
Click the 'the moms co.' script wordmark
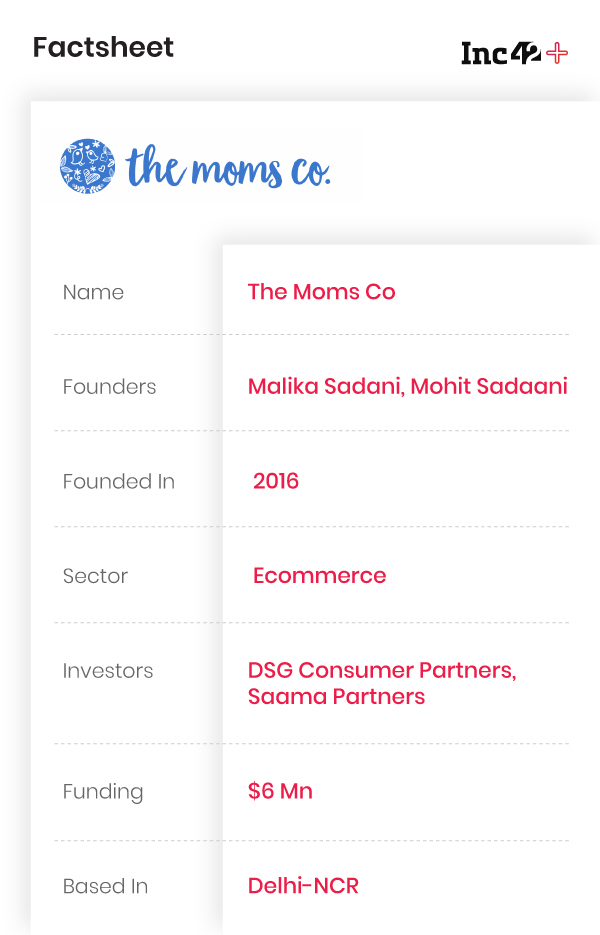228,167
